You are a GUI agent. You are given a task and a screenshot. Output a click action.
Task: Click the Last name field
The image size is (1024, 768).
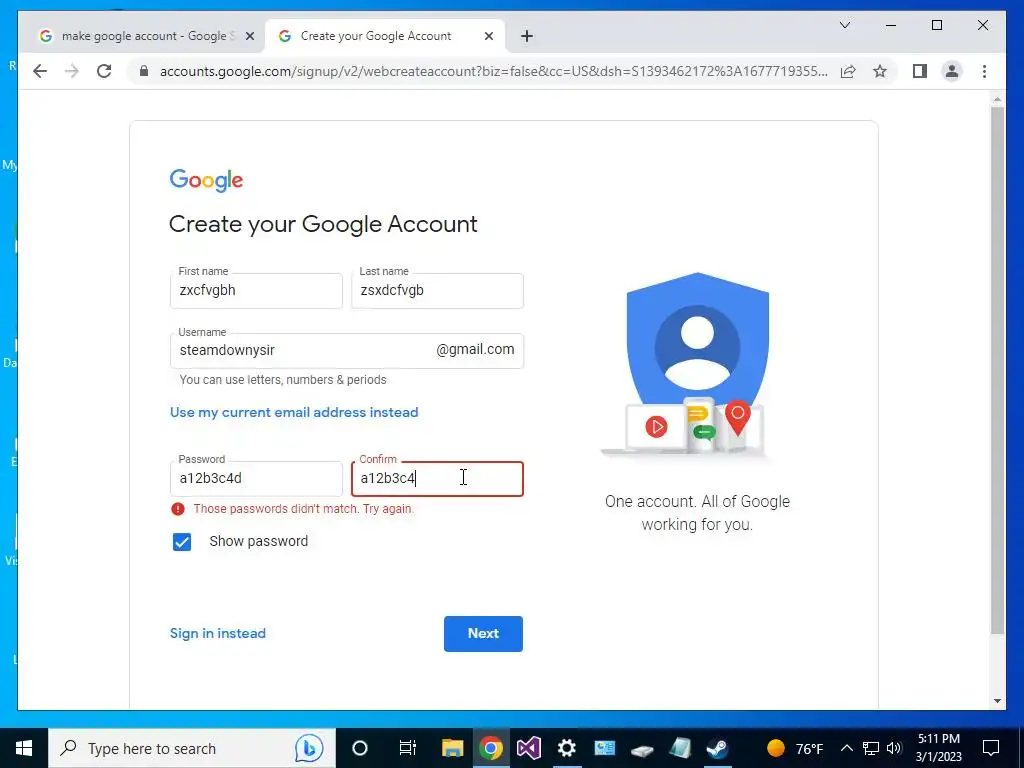437,291
